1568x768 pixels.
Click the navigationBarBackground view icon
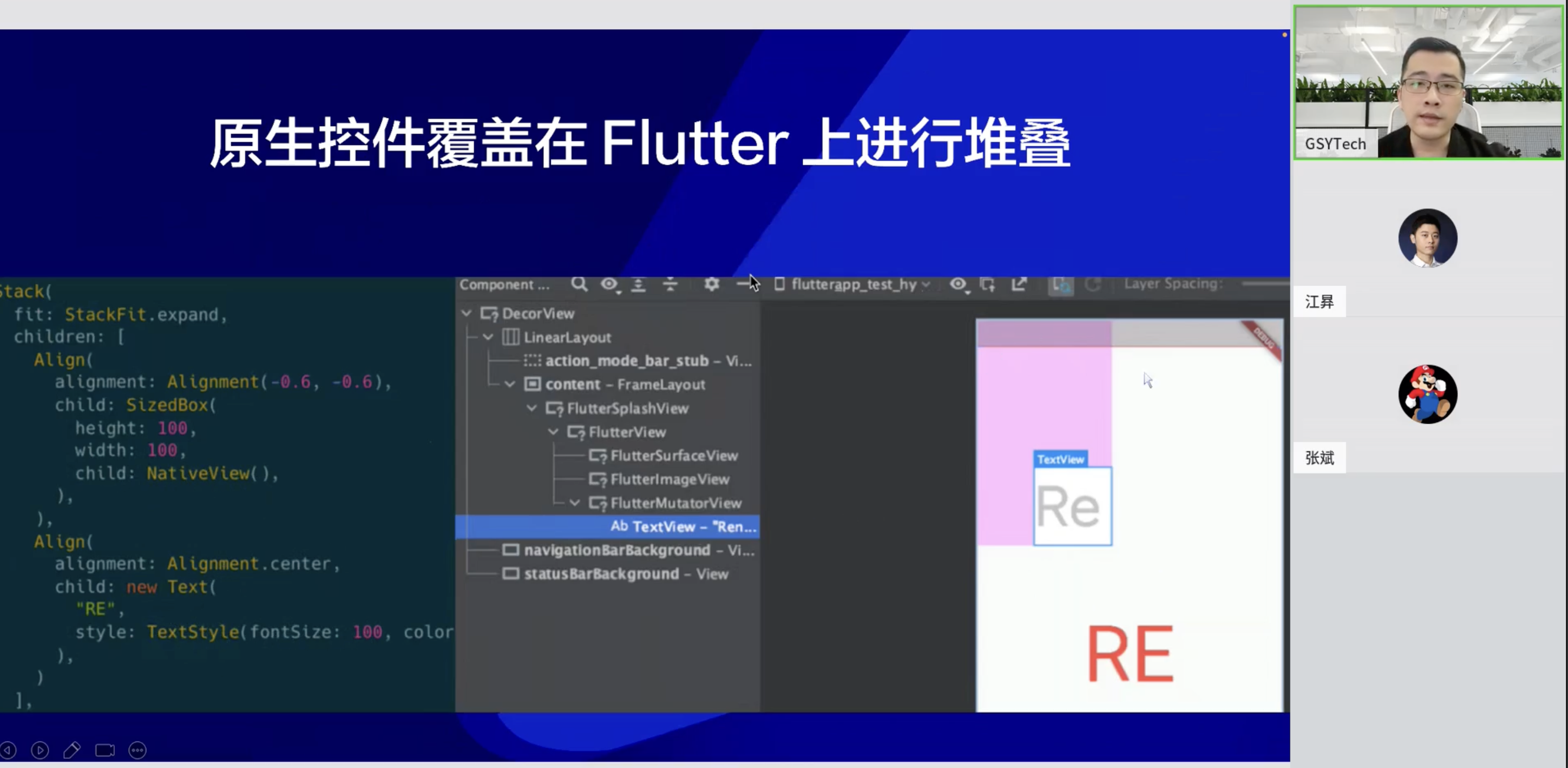511,550
